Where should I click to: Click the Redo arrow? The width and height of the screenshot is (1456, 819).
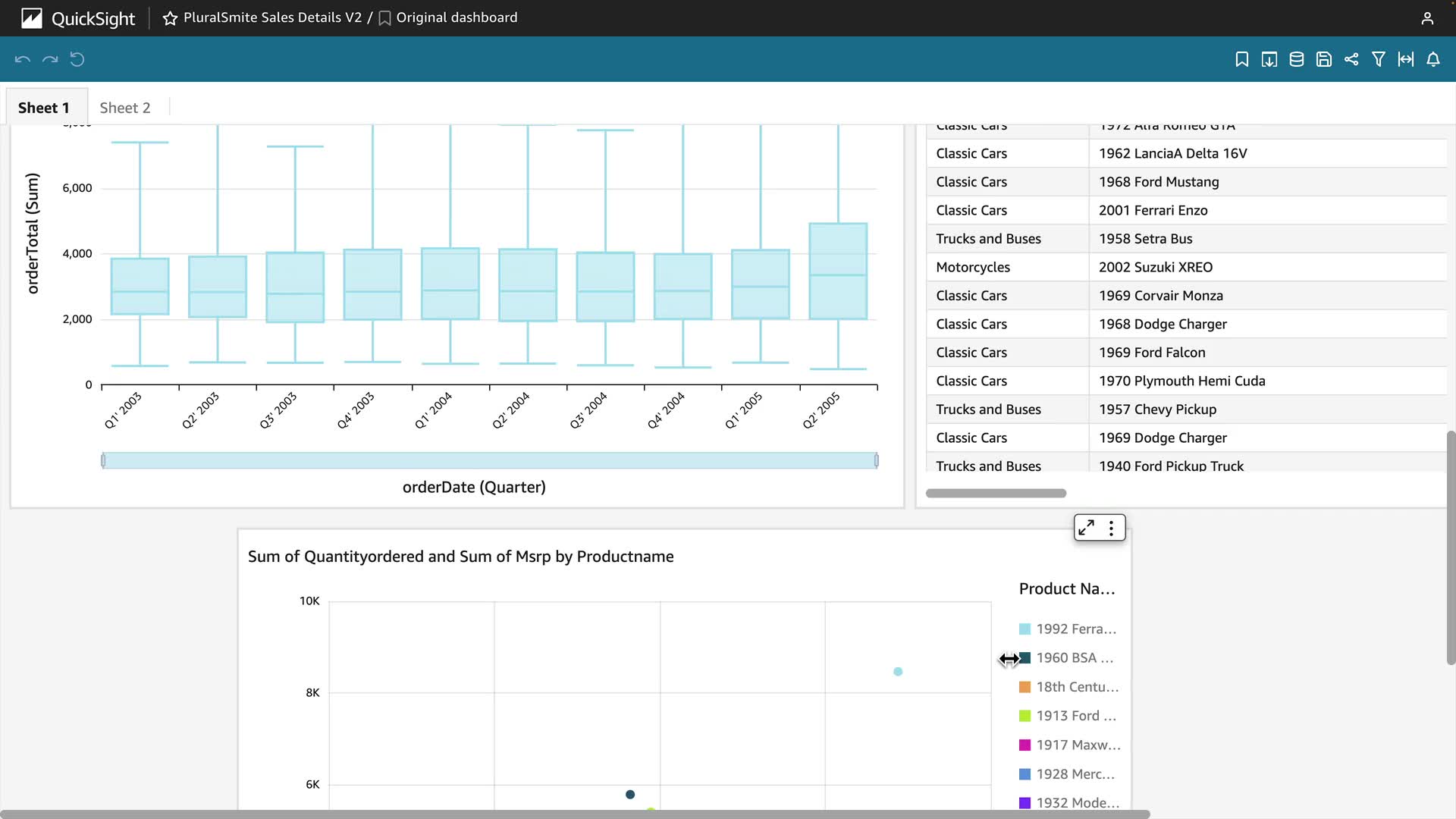[50, 59]
